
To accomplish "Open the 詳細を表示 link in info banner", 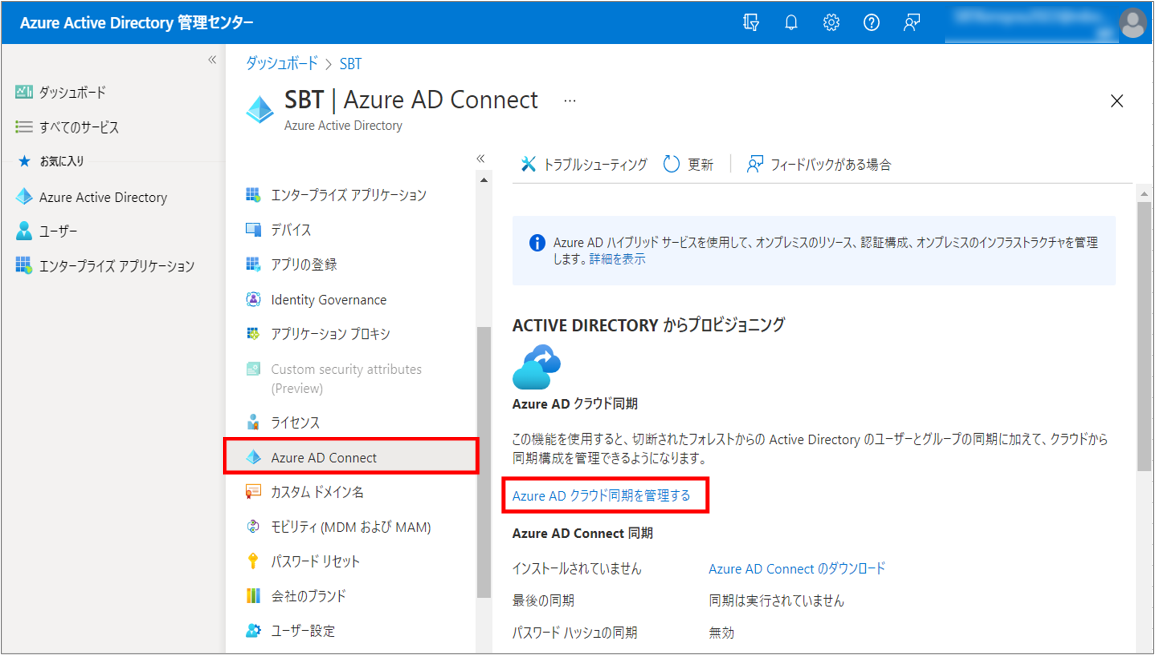I will click(x=617, y=259).
